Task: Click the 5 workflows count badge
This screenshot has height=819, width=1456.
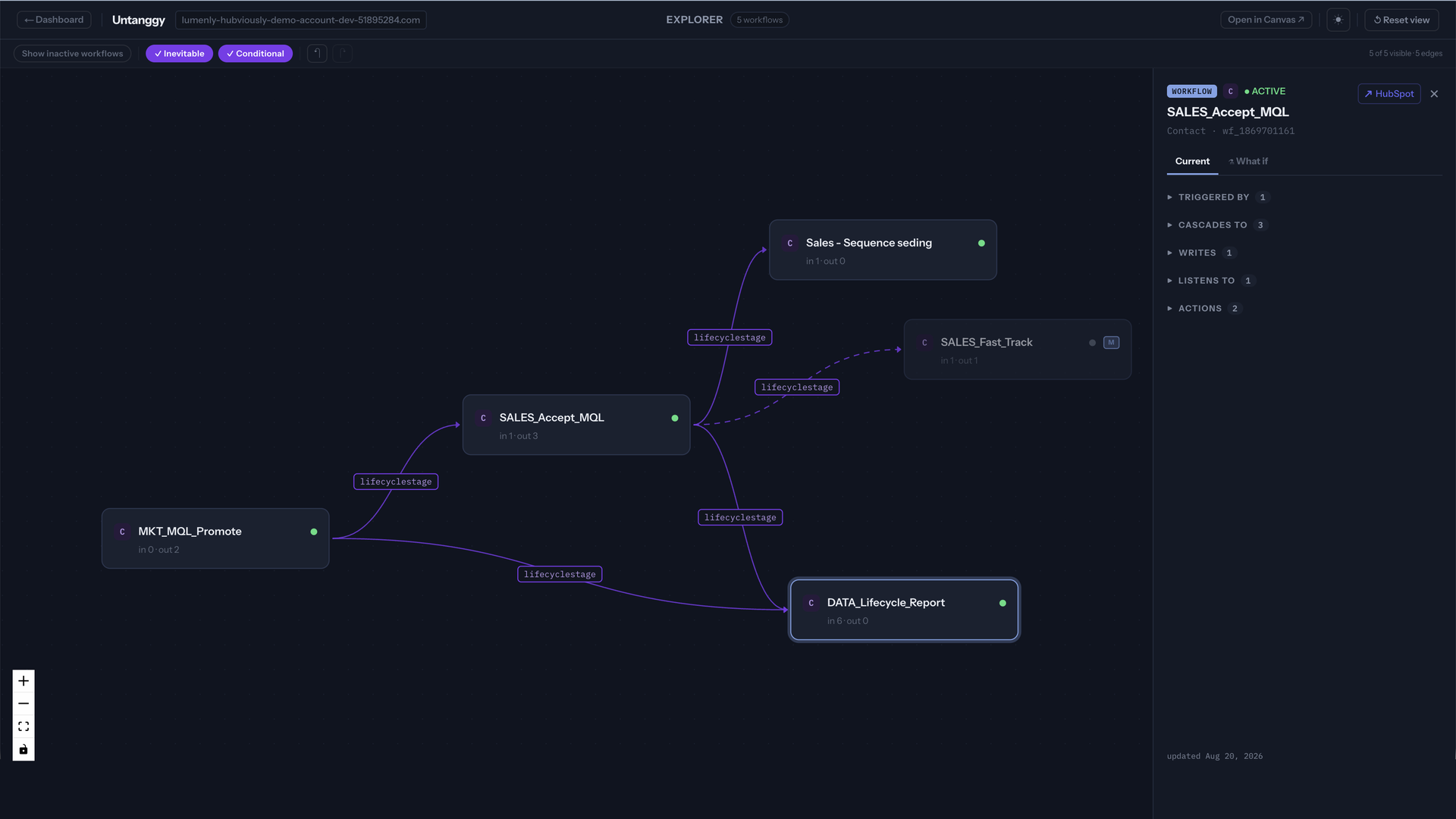Action: (x=760, y=20)
